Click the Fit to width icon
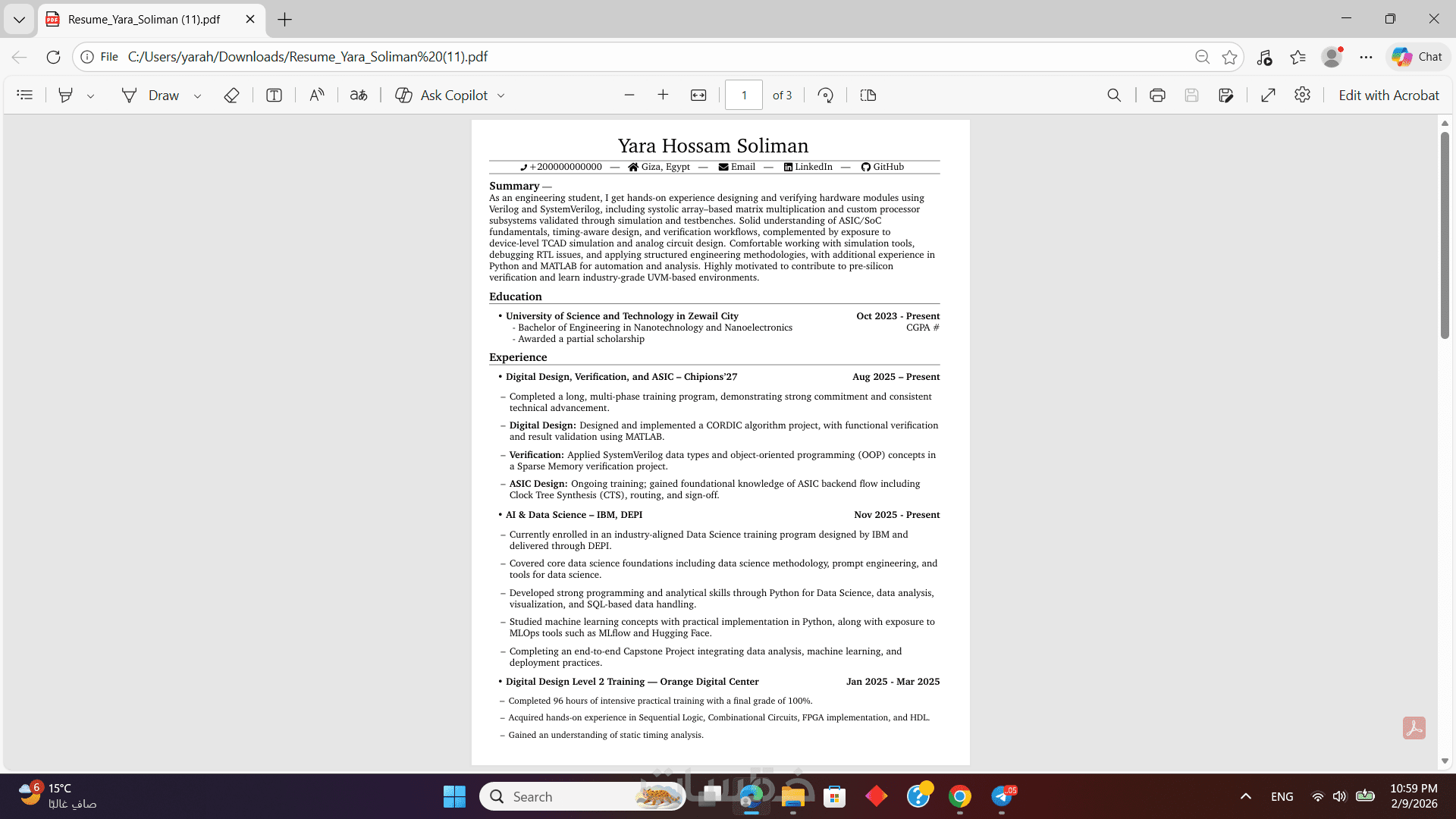Viewport: 1456px width, 819px height. [x=698, y=95]
